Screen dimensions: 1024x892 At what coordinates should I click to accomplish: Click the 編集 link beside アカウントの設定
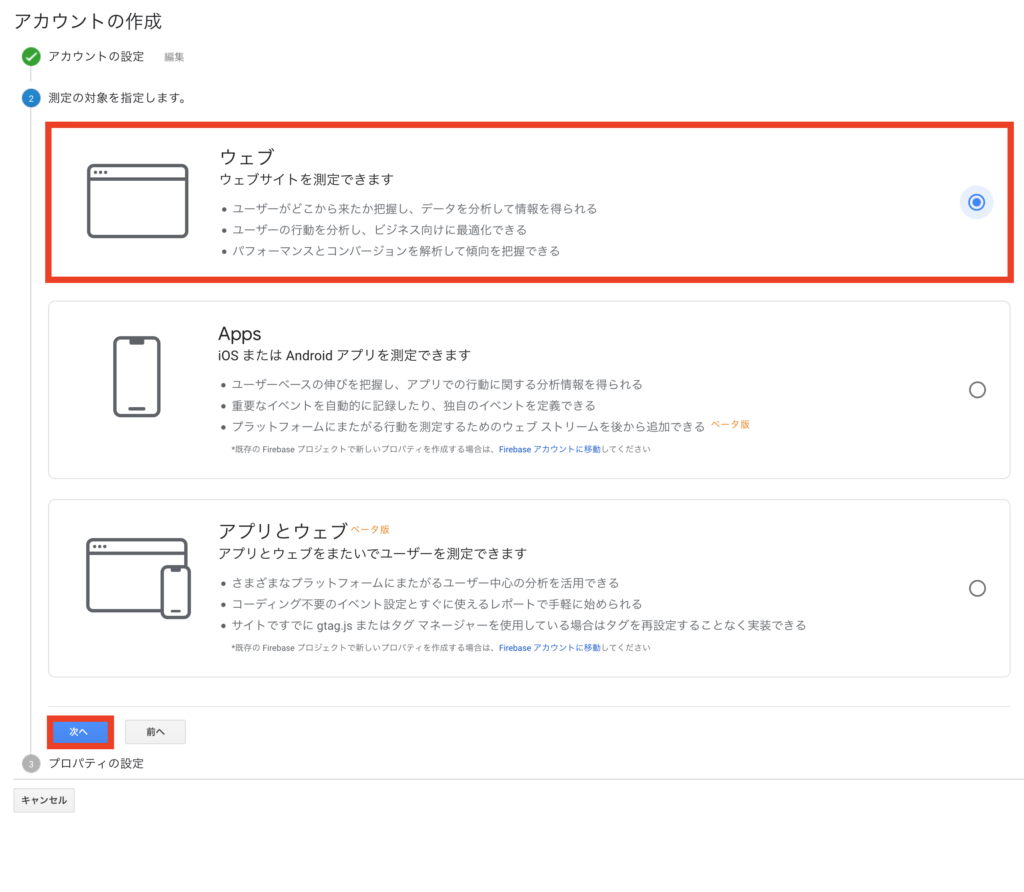(174, 57)
